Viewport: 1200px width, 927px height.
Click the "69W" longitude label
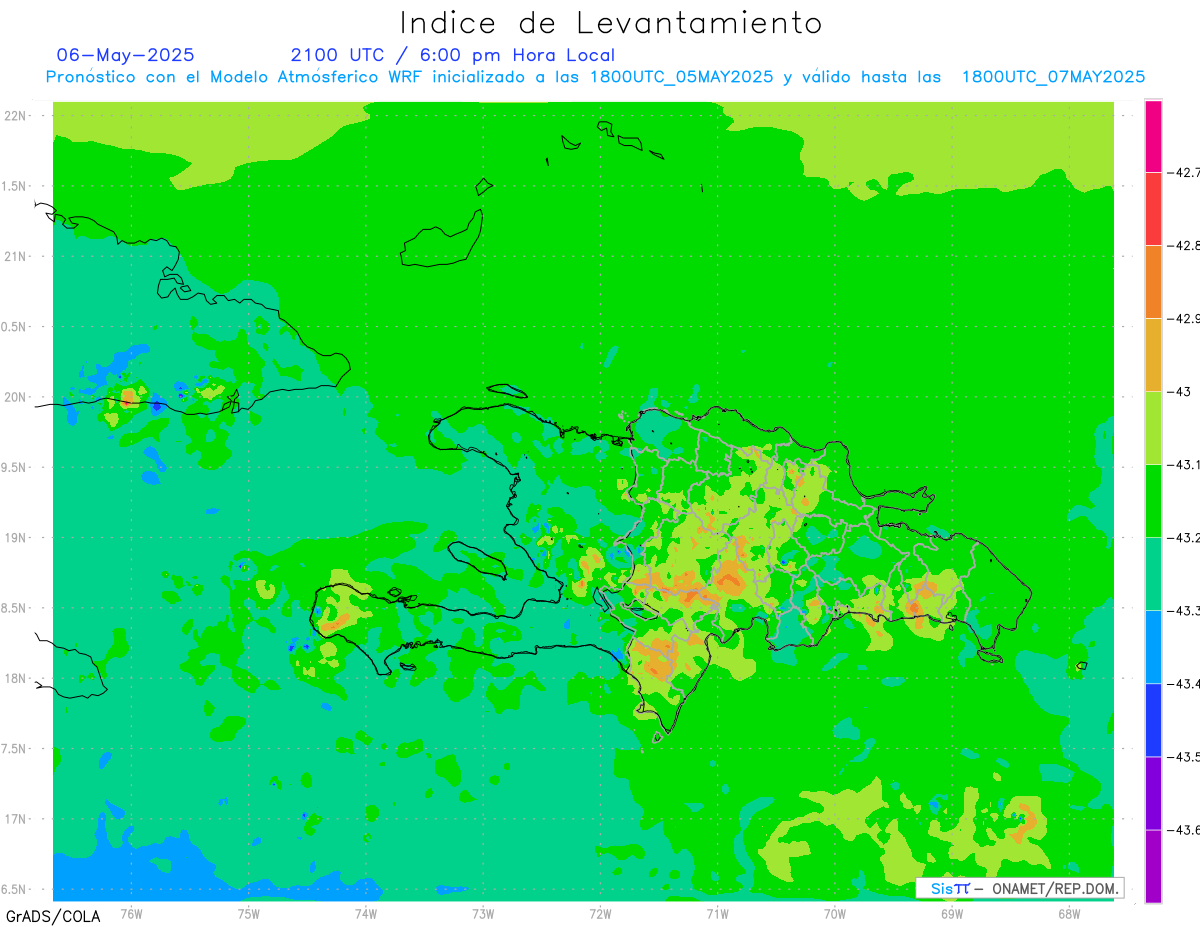952,913
